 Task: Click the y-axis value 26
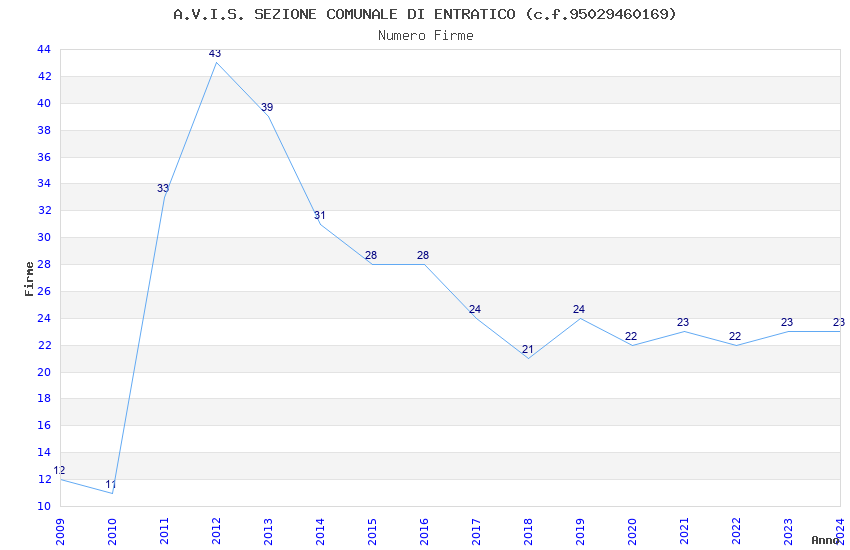(x=44, y=291)
